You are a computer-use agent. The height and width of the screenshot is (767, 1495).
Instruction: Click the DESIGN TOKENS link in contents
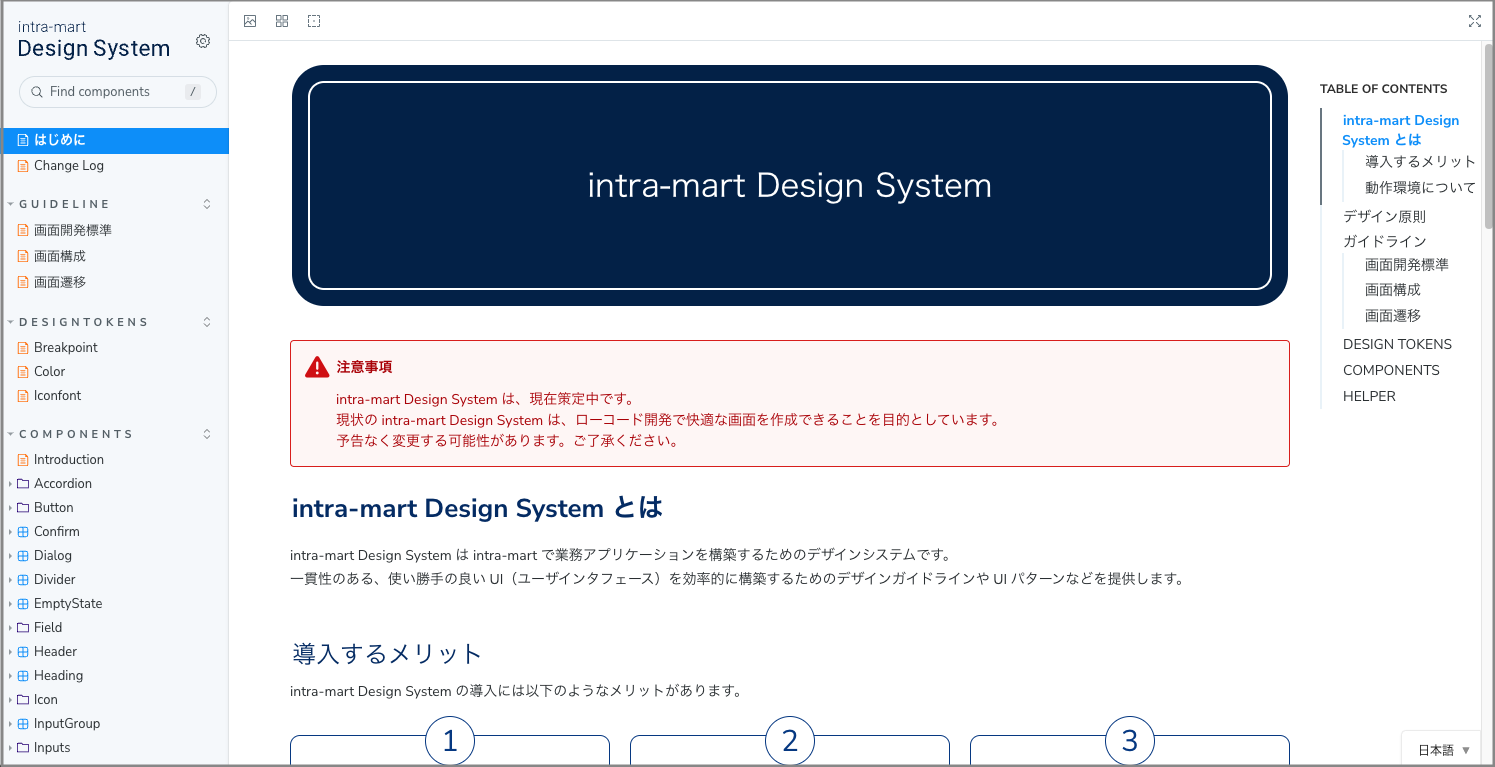point(1397,343)
